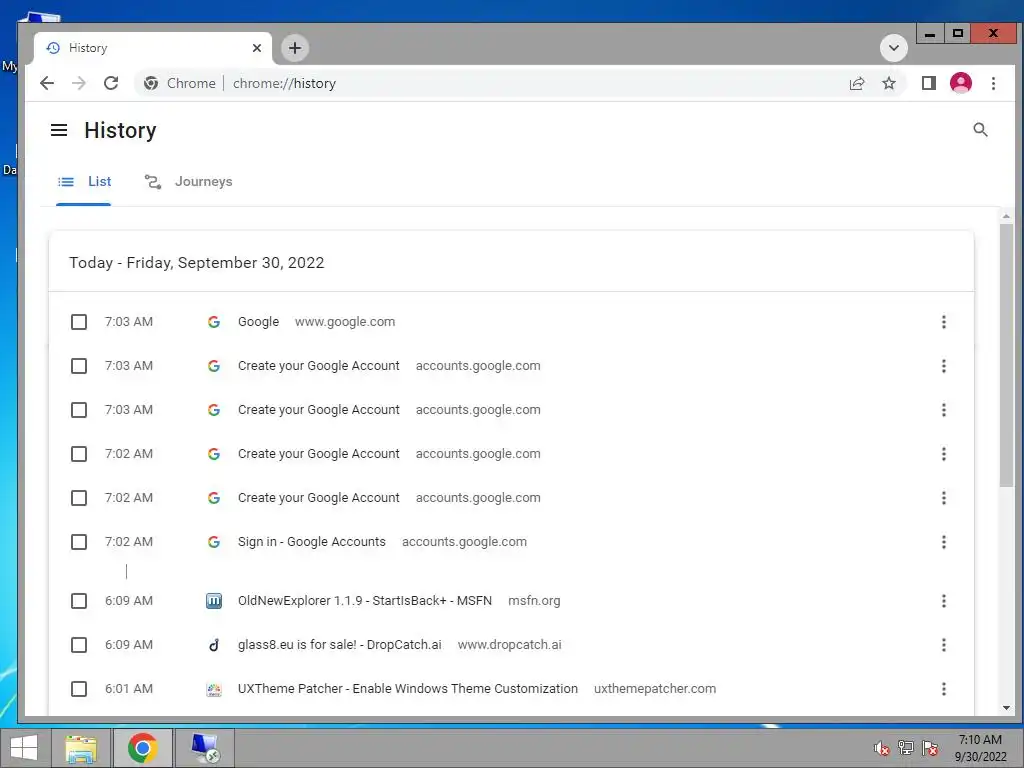
Task: Open actions menu for first 7:02 AM Create your Google Account
Action: point(943,454)
